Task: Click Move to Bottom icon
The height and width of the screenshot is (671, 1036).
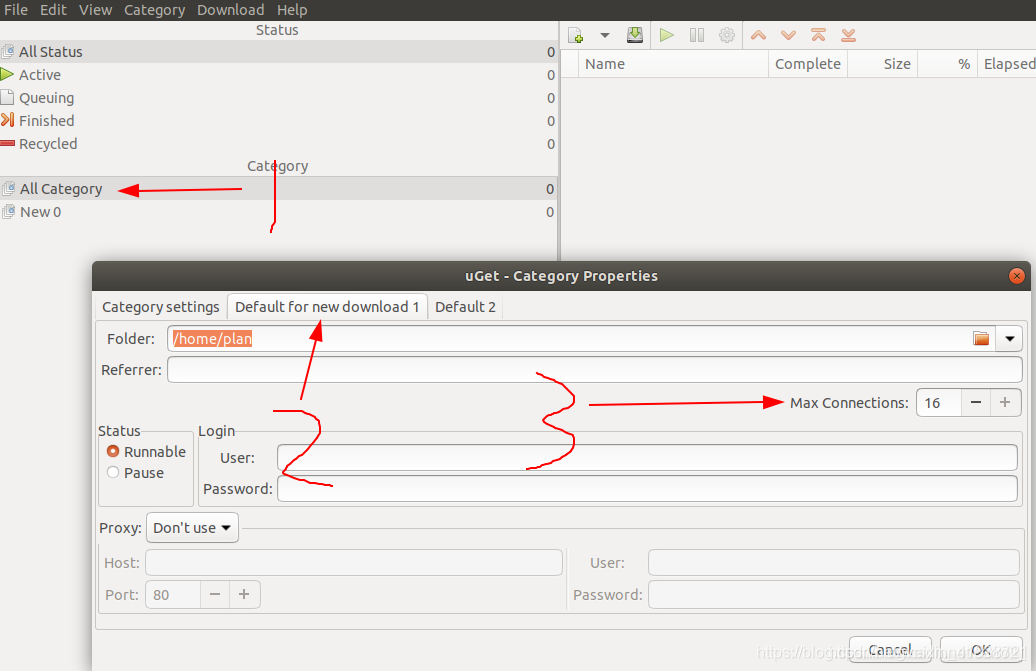Action: tap(848, 35)
